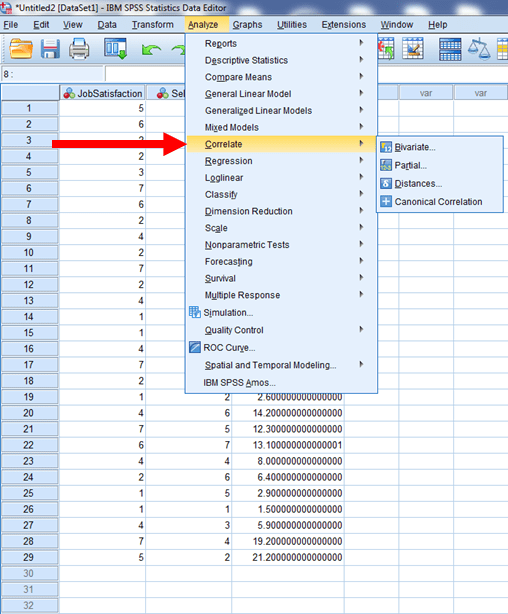The width and height of the screenshot is (508, 614).
Task: Choose ROC Curve... menu entry
Action: tap(281, 348)
